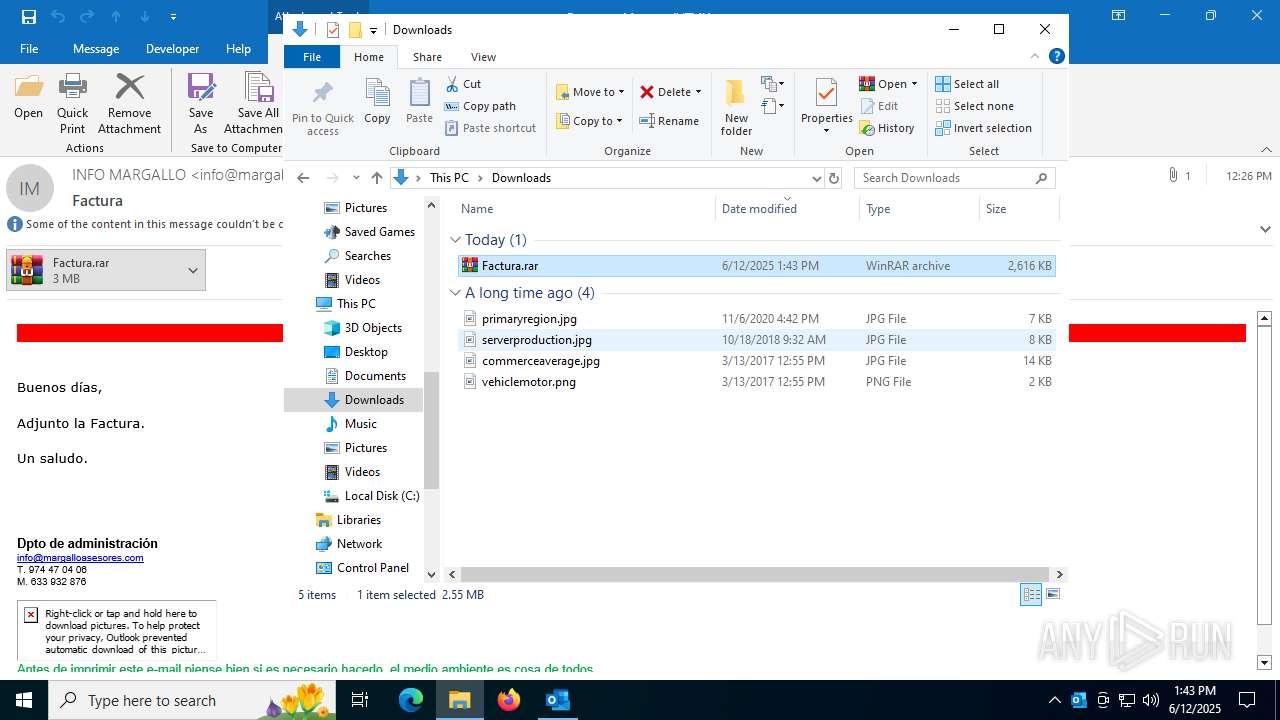Collapse the Today (1) group
The height and width of the screenshot is (720, 1280).
455,240
